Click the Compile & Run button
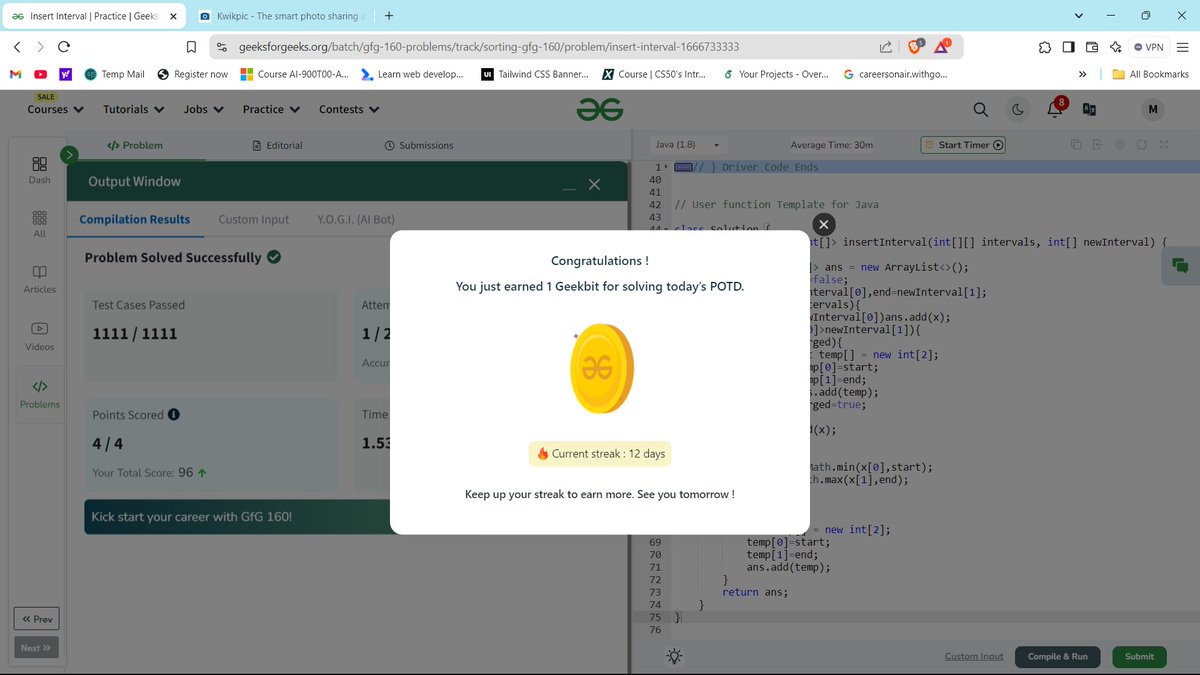 [x=1057, y=656]
